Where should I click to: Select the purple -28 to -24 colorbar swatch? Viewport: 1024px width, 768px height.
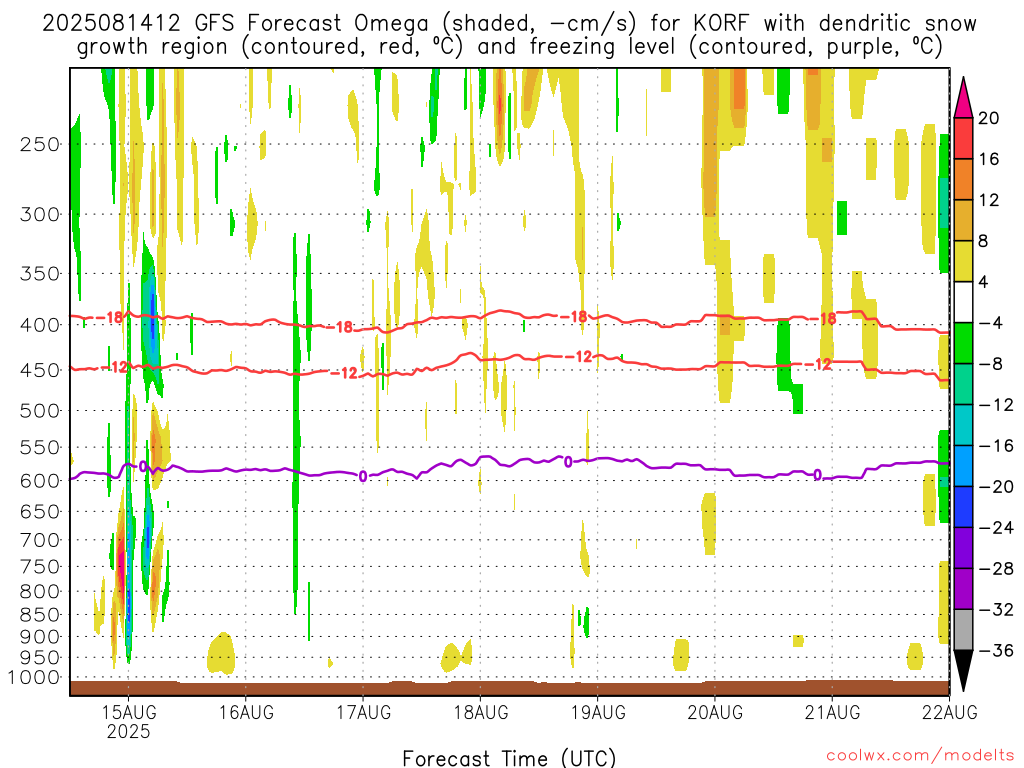(963, 548)
